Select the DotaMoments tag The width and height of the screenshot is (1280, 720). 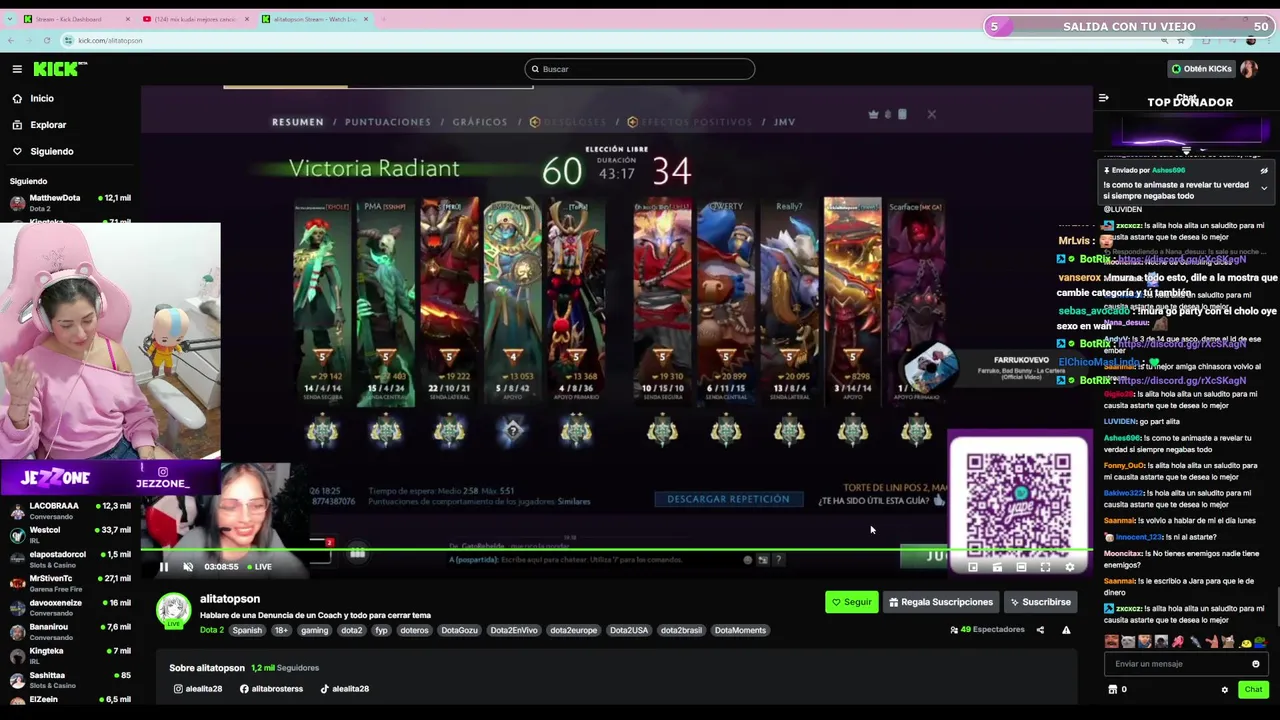[740, 630]
